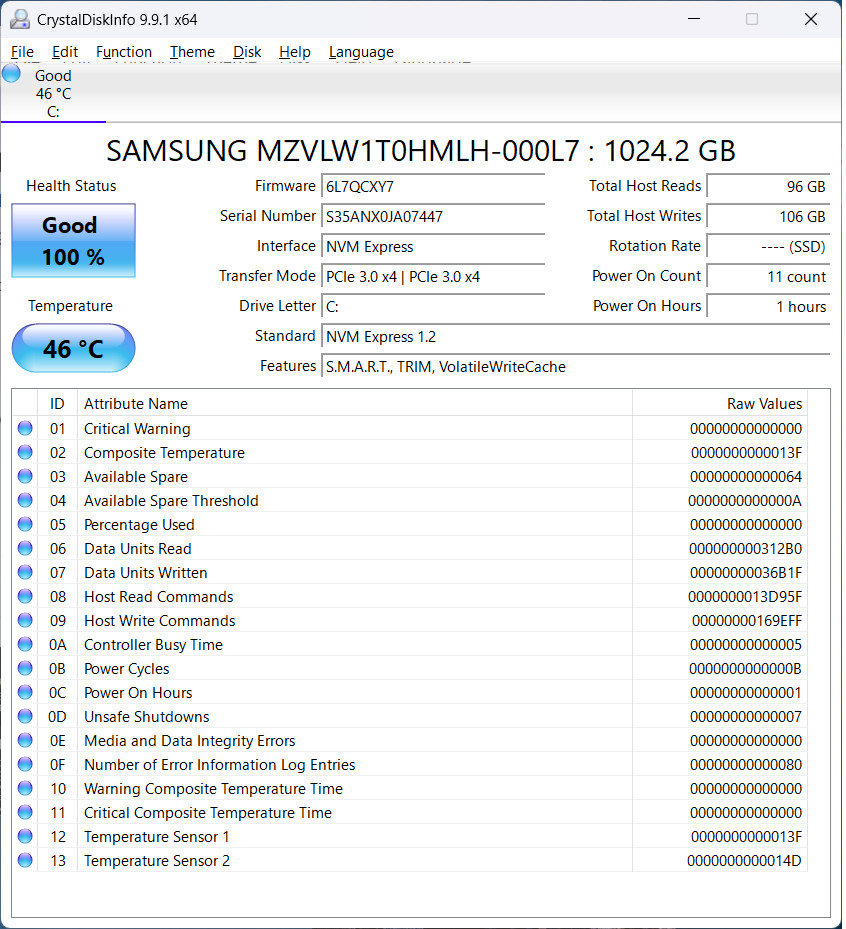Screen dimensions: 846x929
Task: Click the status orb beside Composite Temperature
Action: [25, 453]
